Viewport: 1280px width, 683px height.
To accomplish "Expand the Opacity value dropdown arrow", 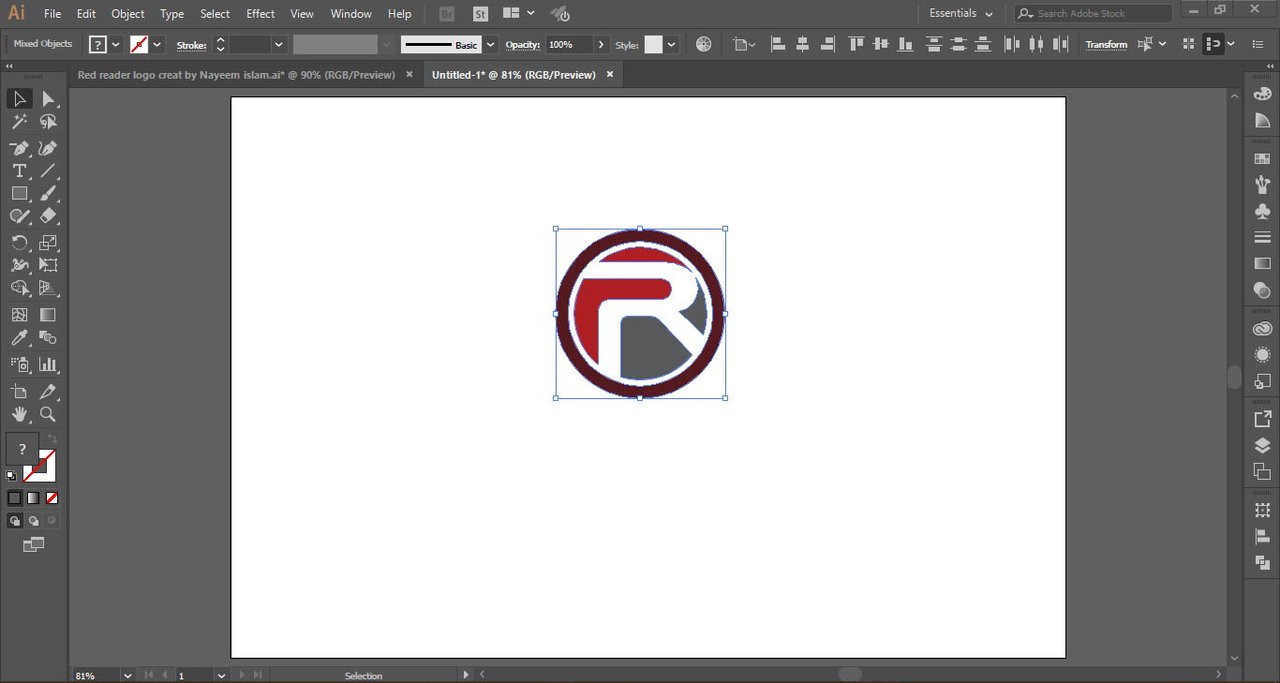I will click(601, 44).
